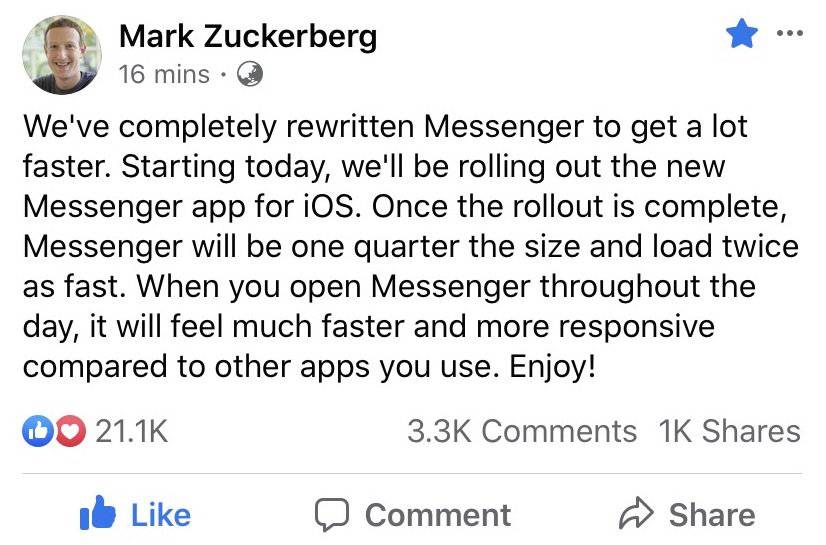
Task: Click the Mark Zuckerberg name link
Action: click(247, 38)
